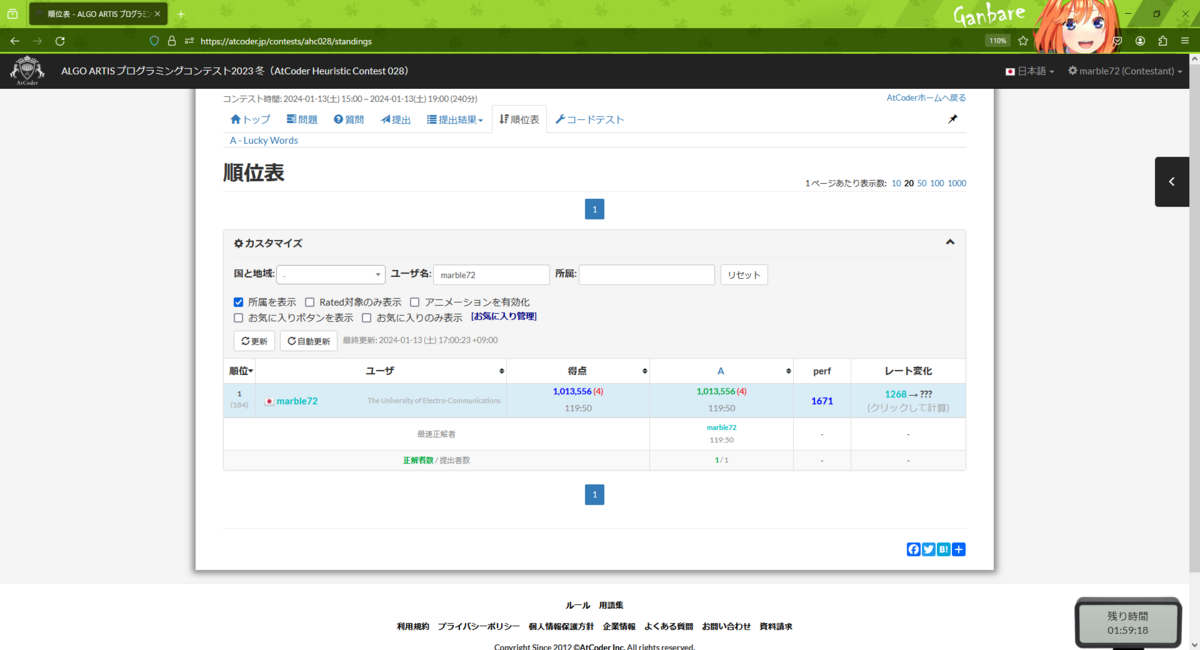Click into the 所属 input field
The image size is (1200, 650).
(x=647, y=274)
